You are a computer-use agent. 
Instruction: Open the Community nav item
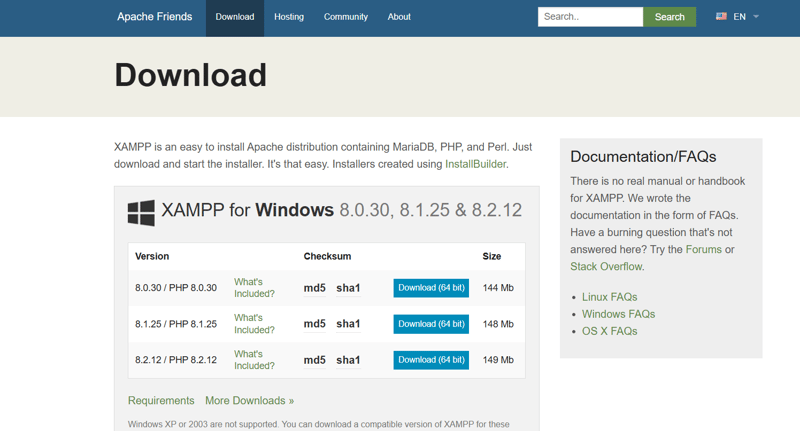(345, 17)
